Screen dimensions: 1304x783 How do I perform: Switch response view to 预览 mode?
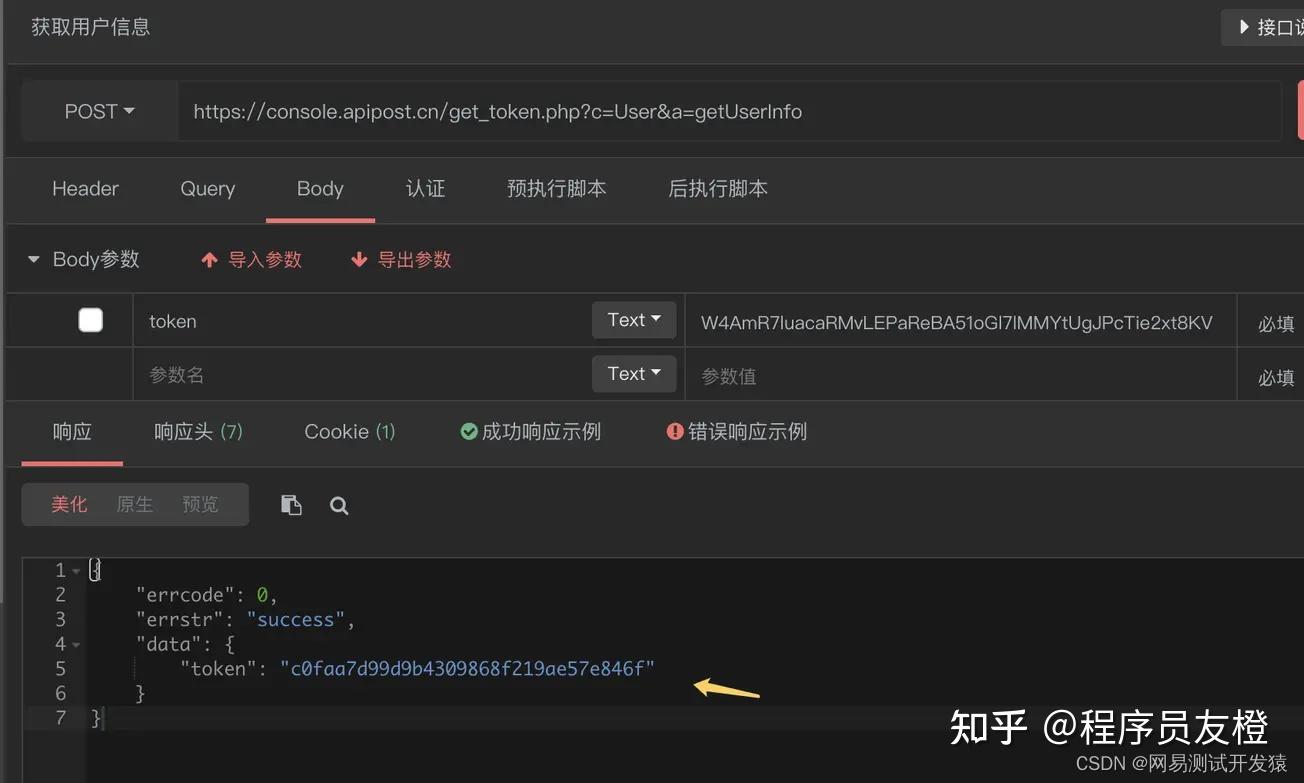pyautogui.click(x=199, y=504)
